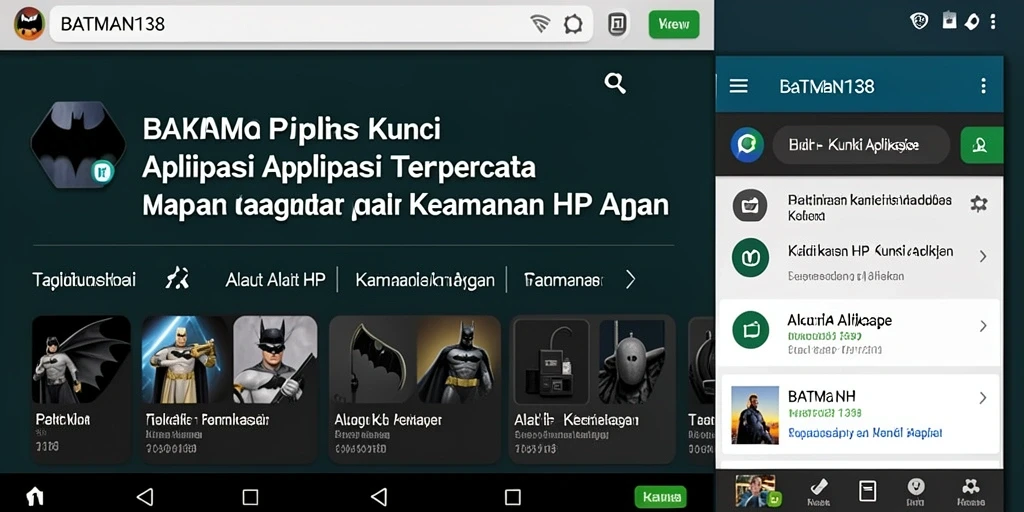The image size is (1024, 512).
Task: Click the BATMAN138 address bar field
Action: [320, 24]
